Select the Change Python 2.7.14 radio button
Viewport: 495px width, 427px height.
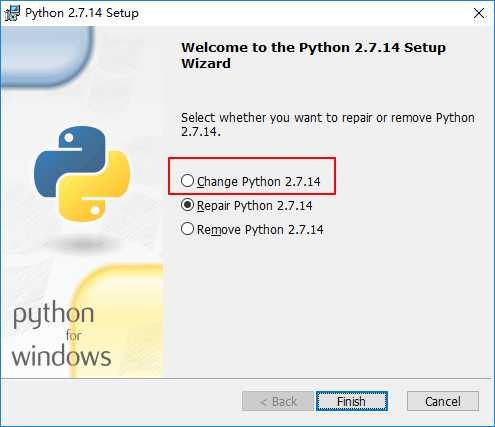click(187, 181)
